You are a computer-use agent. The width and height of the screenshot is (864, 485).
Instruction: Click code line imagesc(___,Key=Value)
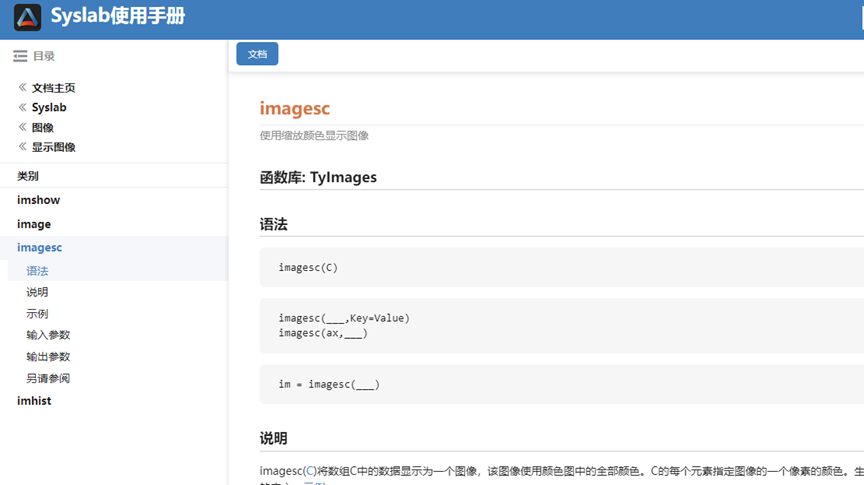point(344,318)
